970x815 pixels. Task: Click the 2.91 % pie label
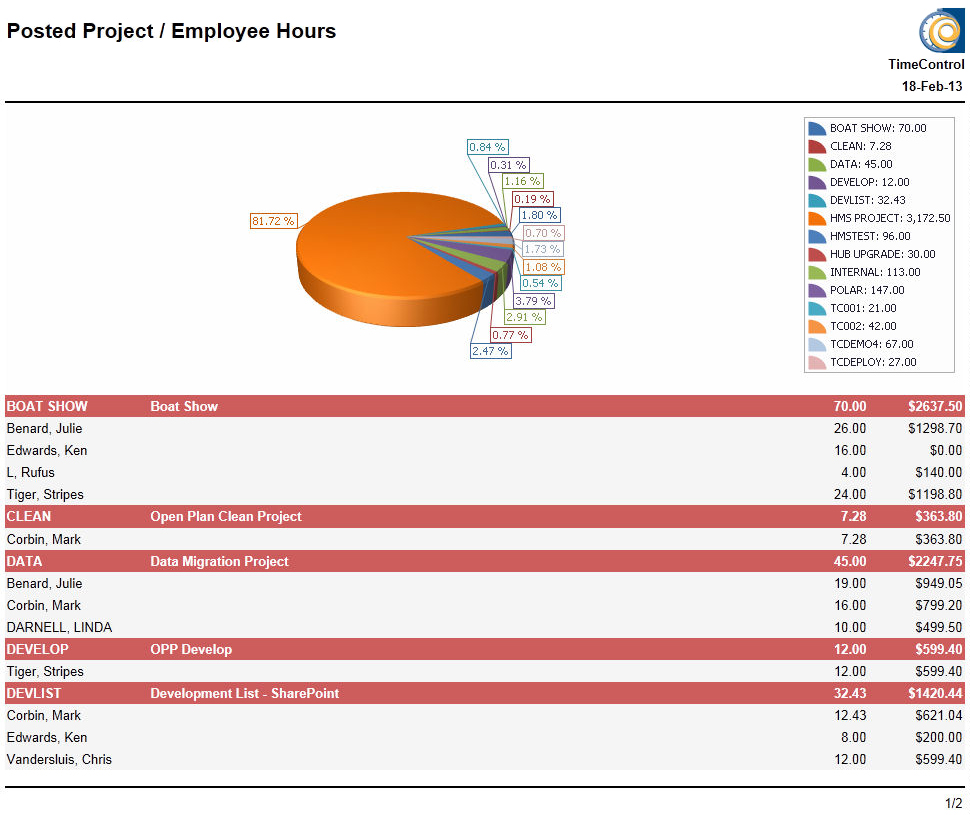pyautogui.click(x=524, y=317)
